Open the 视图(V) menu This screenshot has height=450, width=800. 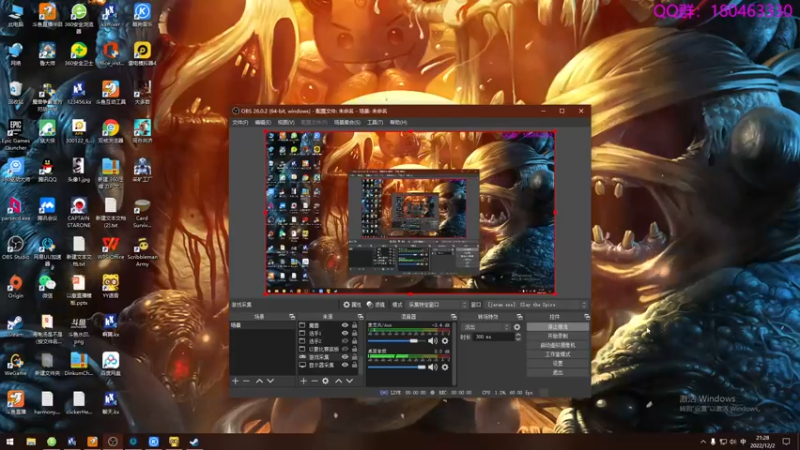[x=286, y=122]
